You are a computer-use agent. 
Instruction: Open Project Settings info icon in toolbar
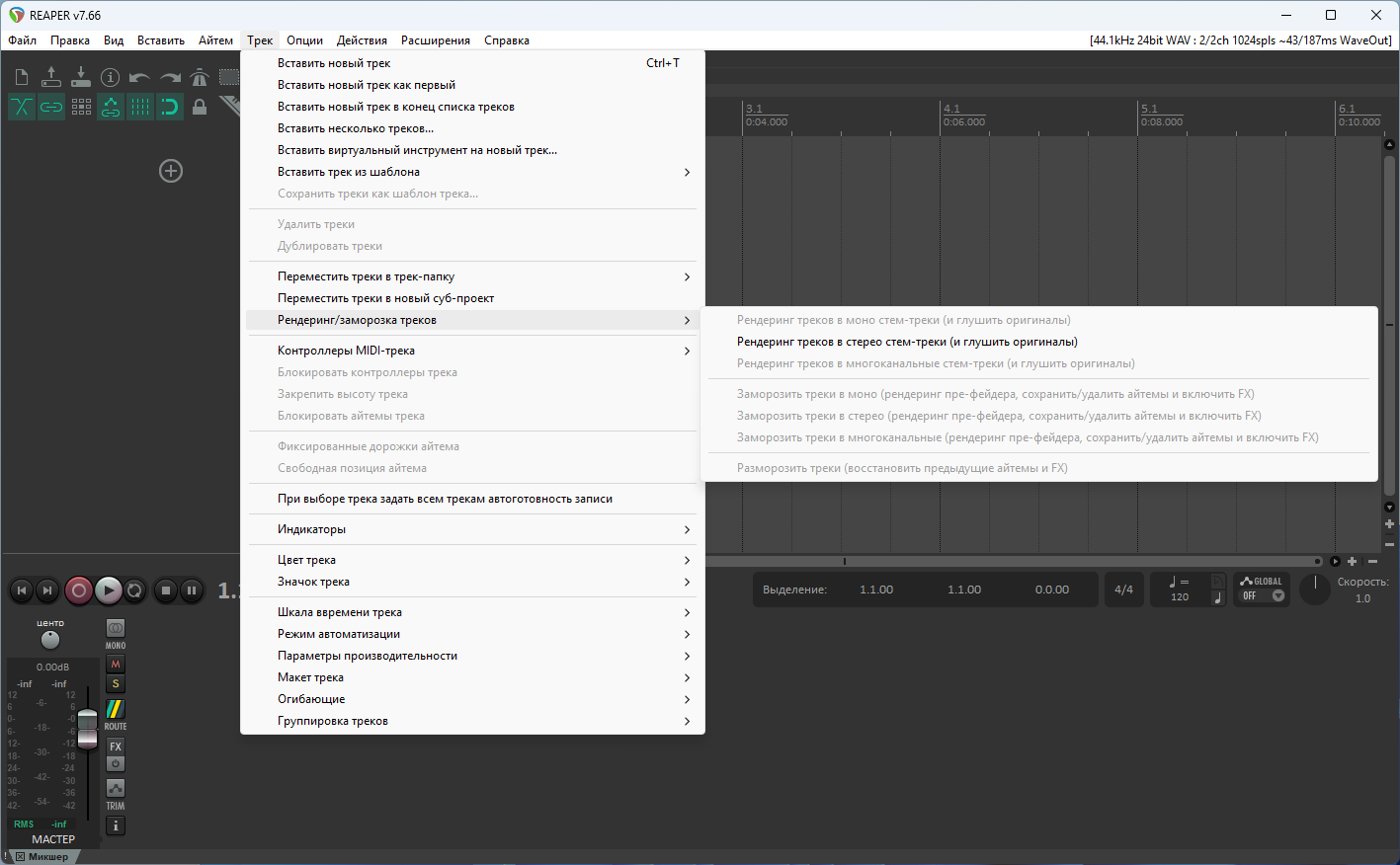point(111,77)
